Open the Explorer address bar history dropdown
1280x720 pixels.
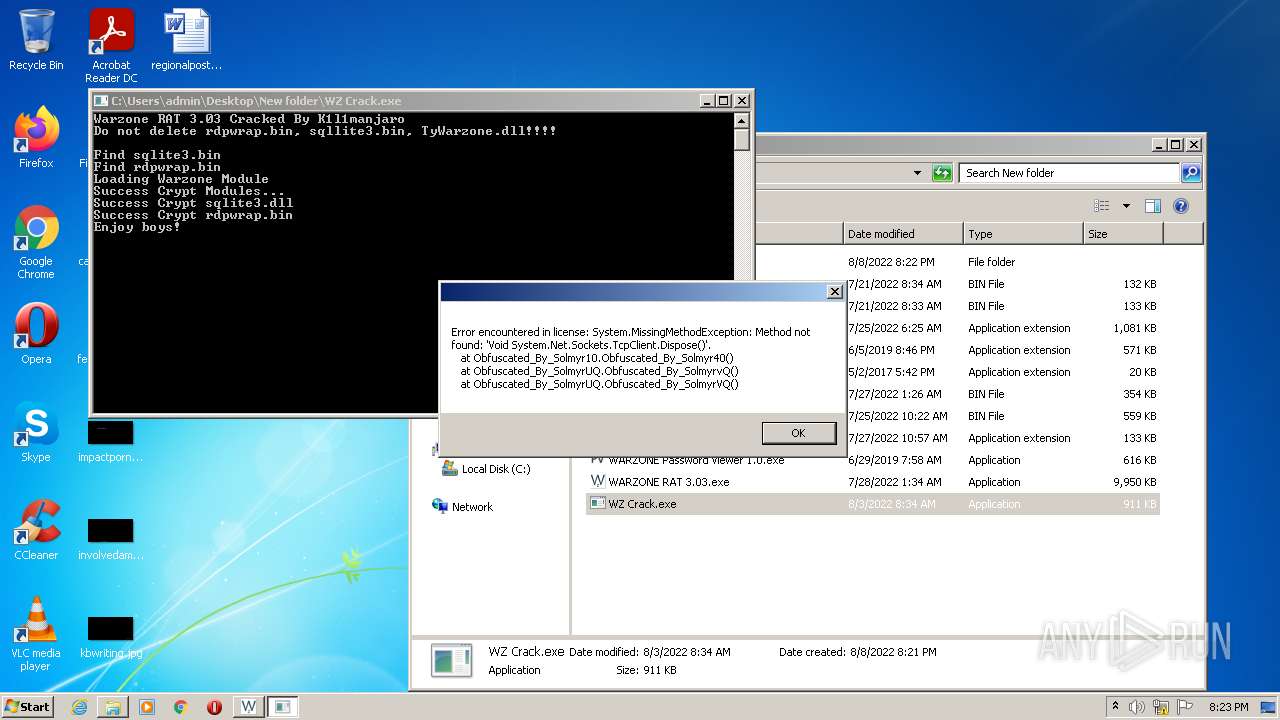pyautogui.click(x=917, y=173)
